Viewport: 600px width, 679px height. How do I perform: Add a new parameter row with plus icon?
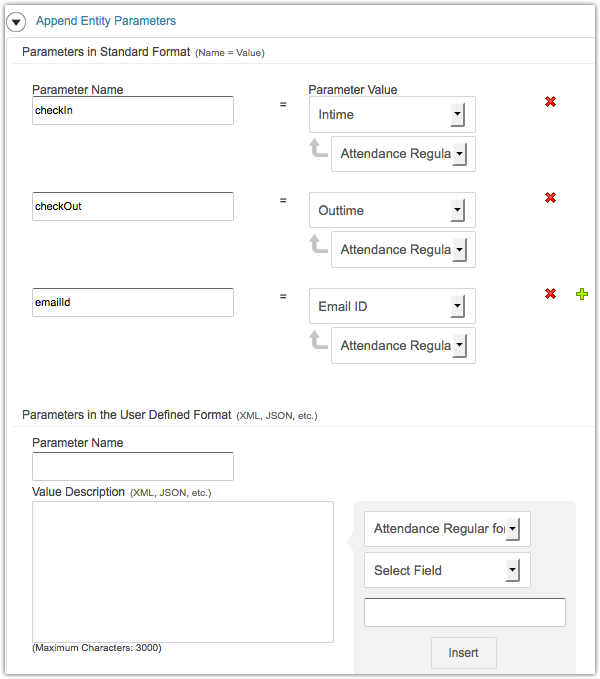(582, 294)
